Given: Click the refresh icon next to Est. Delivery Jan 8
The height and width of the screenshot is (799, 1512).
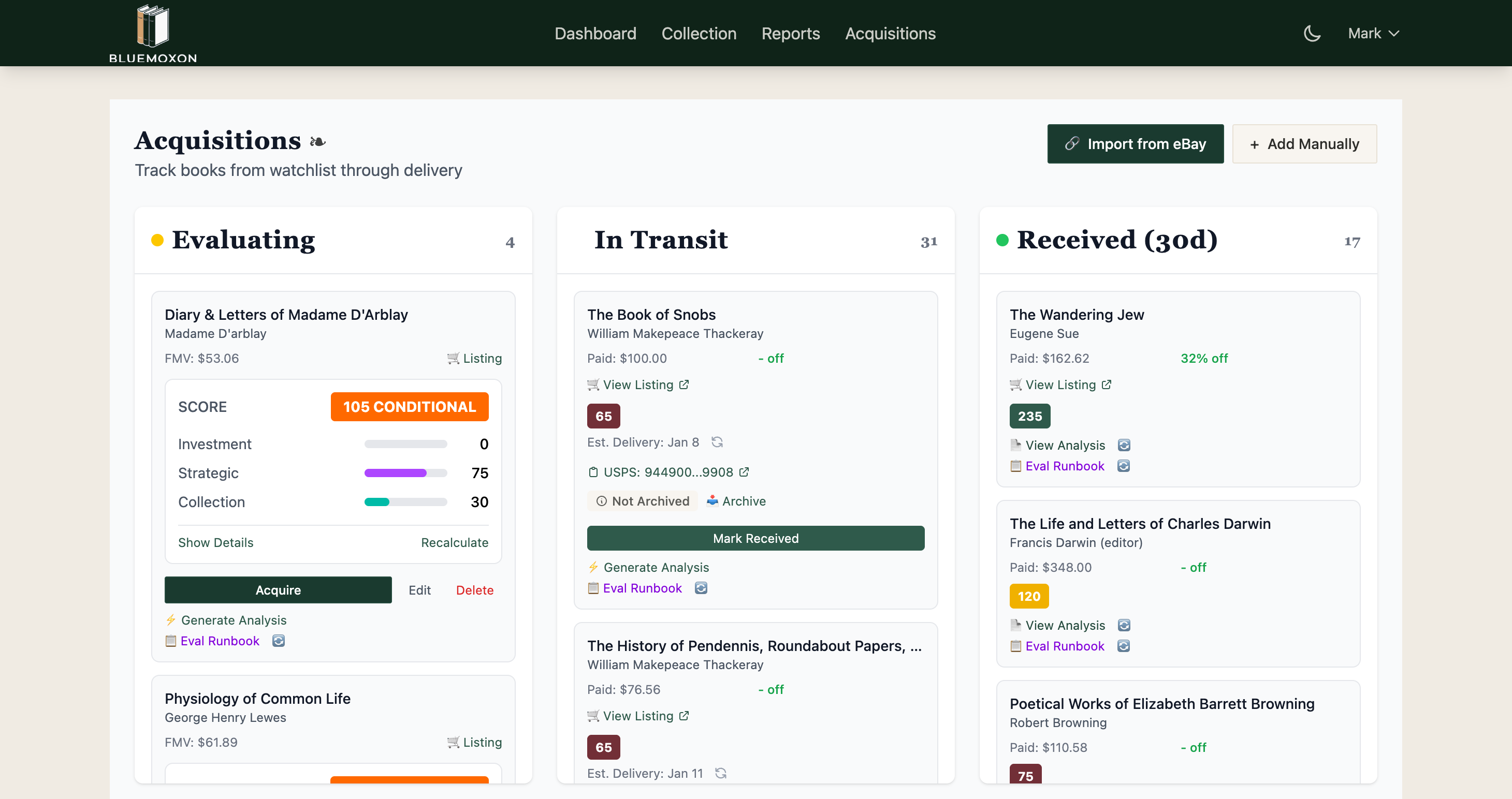Looking at the screenshot, I should coord(717,442).
